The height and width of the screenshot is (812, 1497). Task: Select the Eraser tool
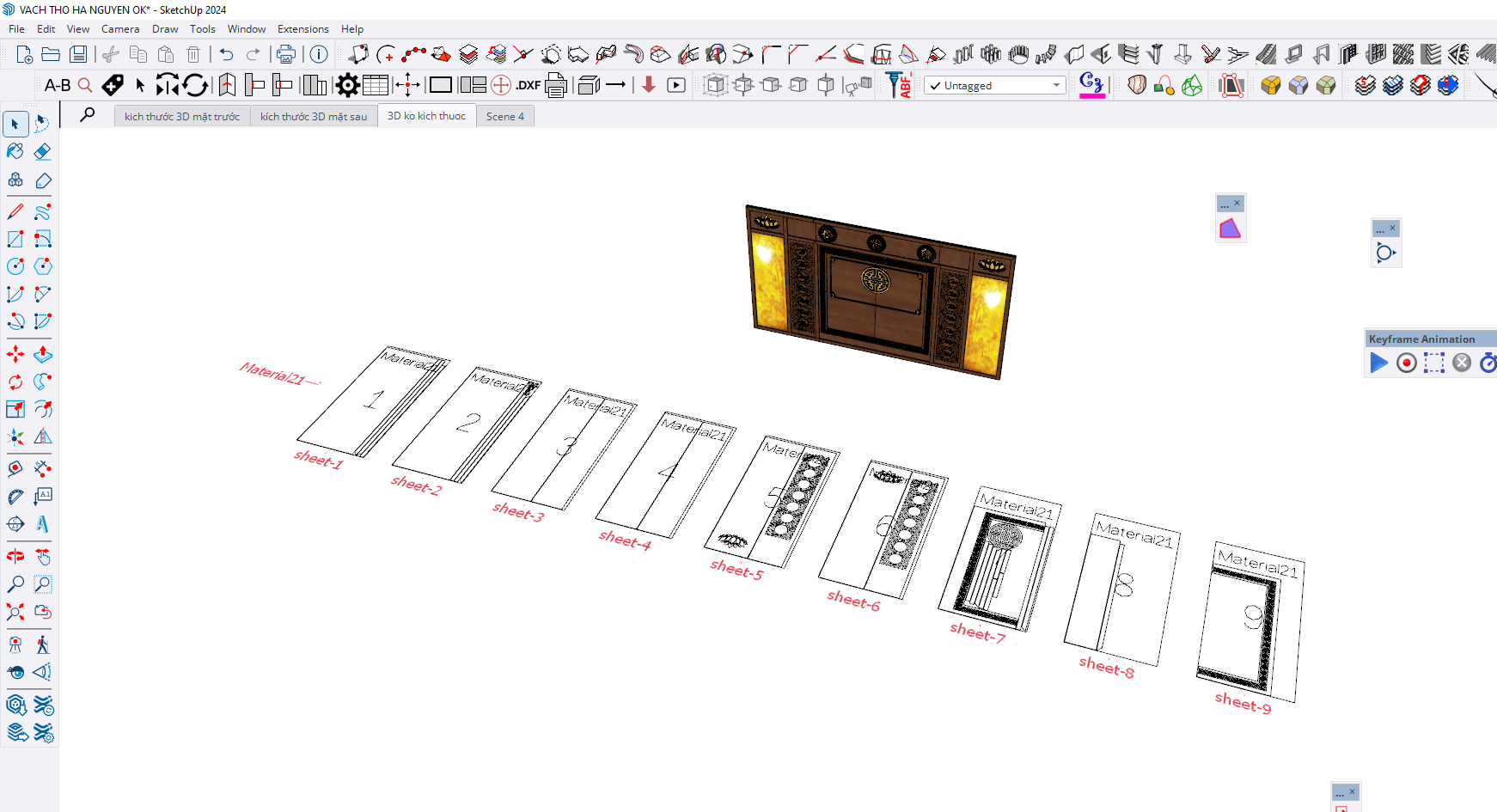tap(43, 152)
